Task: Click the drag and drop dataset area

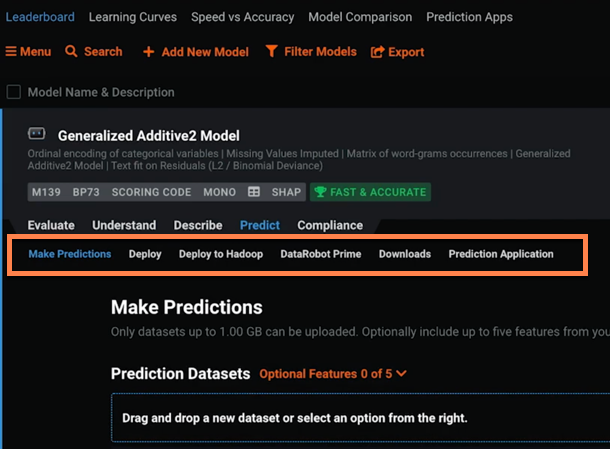Action: tap(360, 418)
